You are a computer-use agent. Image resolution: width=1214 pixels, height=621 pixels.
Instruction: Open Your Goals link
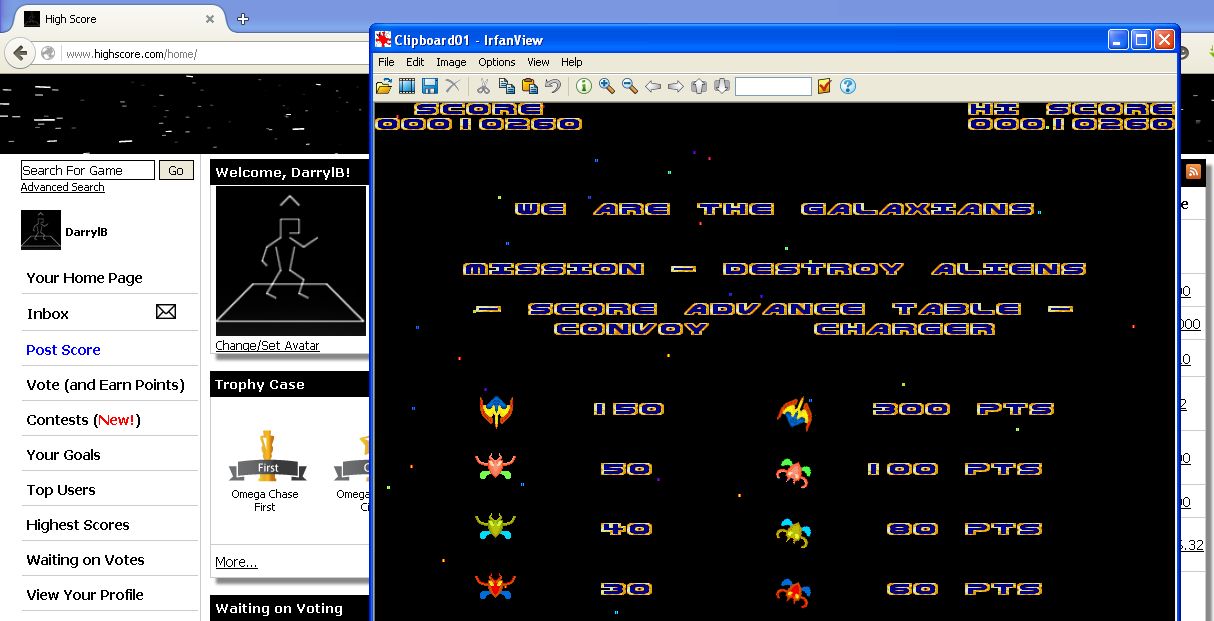pos(63,454)
